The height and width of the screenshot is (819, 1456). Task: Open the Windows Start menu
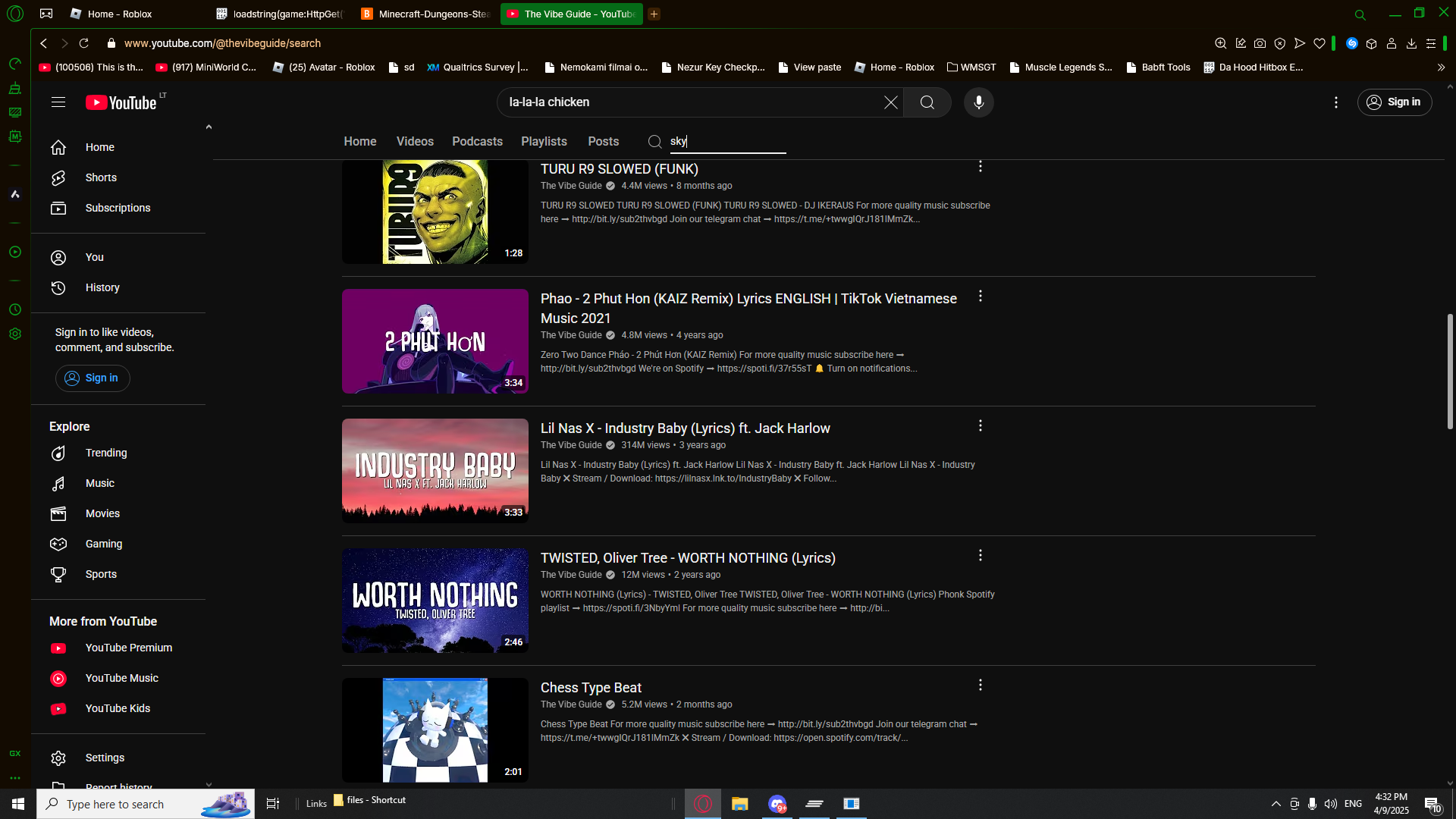tap(18, 804)
